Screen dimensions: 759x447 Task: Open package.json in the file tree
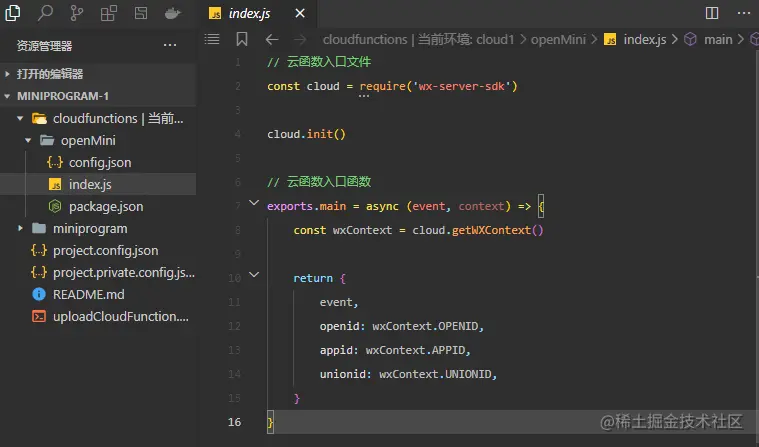coord(98,206)
